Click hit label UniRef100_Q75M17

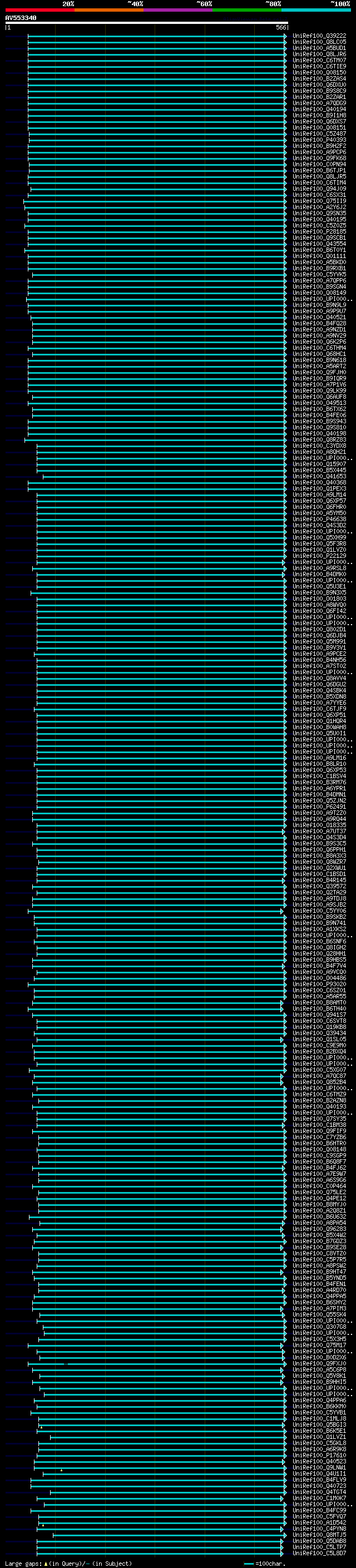pyautogui.click(x=319, y=1345)
